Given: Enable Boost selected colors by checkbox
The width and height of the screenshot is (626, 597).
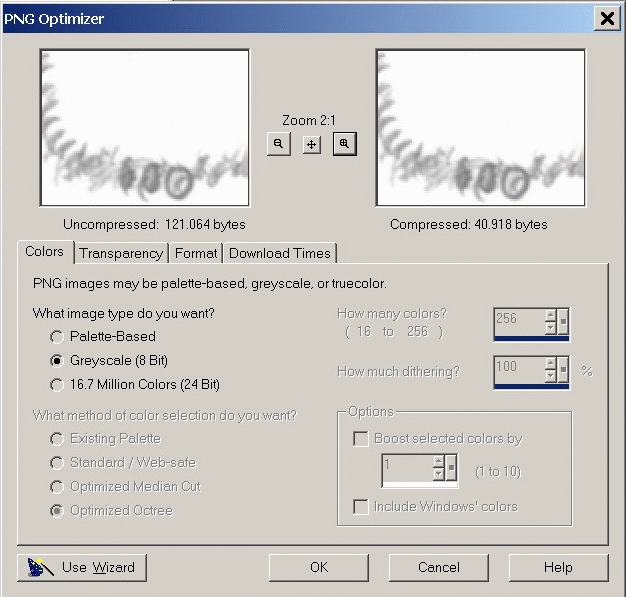Looking at the screenshot, I should point(361,439).
